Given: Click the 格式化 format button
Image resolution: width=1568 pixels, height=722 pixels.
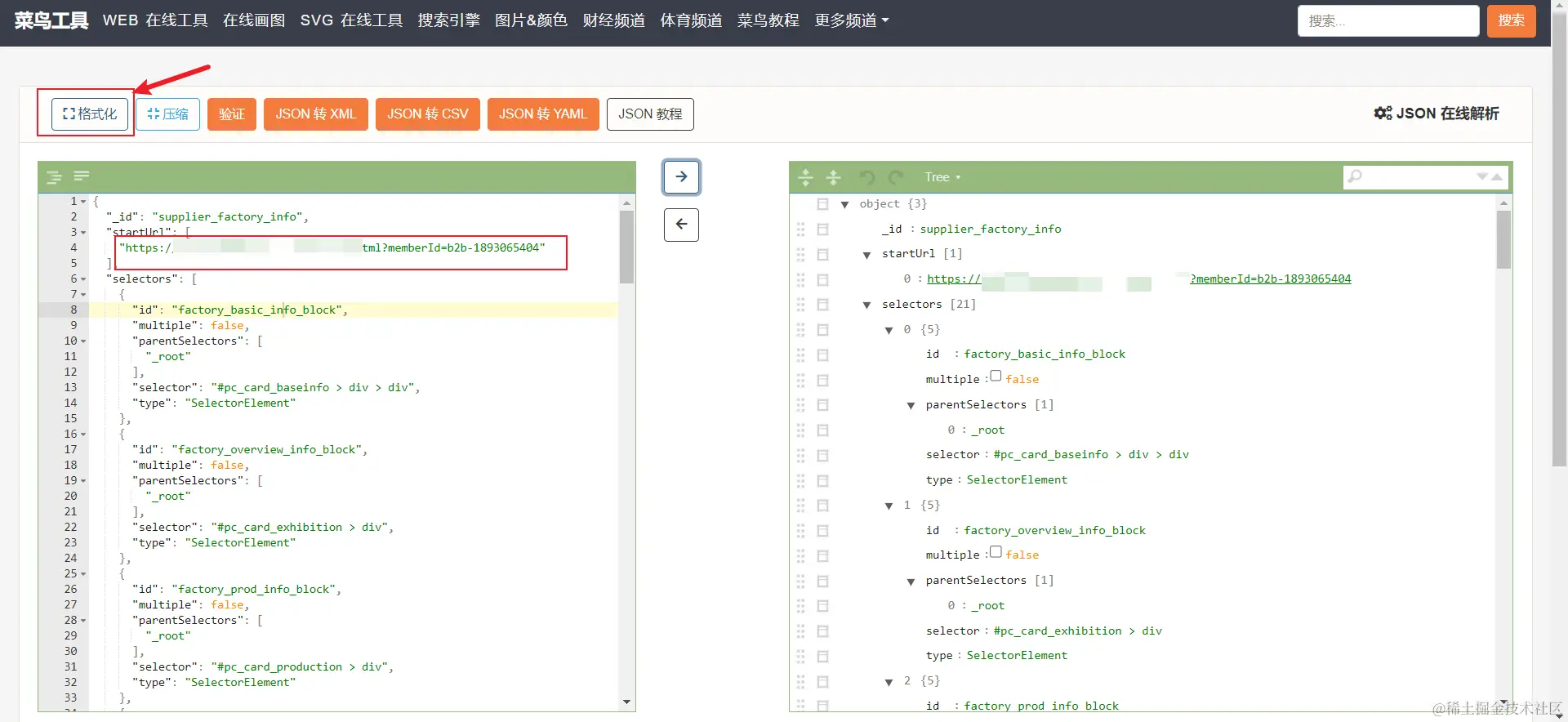Looking at the screenshot, I should pyautogui.click(x=90, y=114).
